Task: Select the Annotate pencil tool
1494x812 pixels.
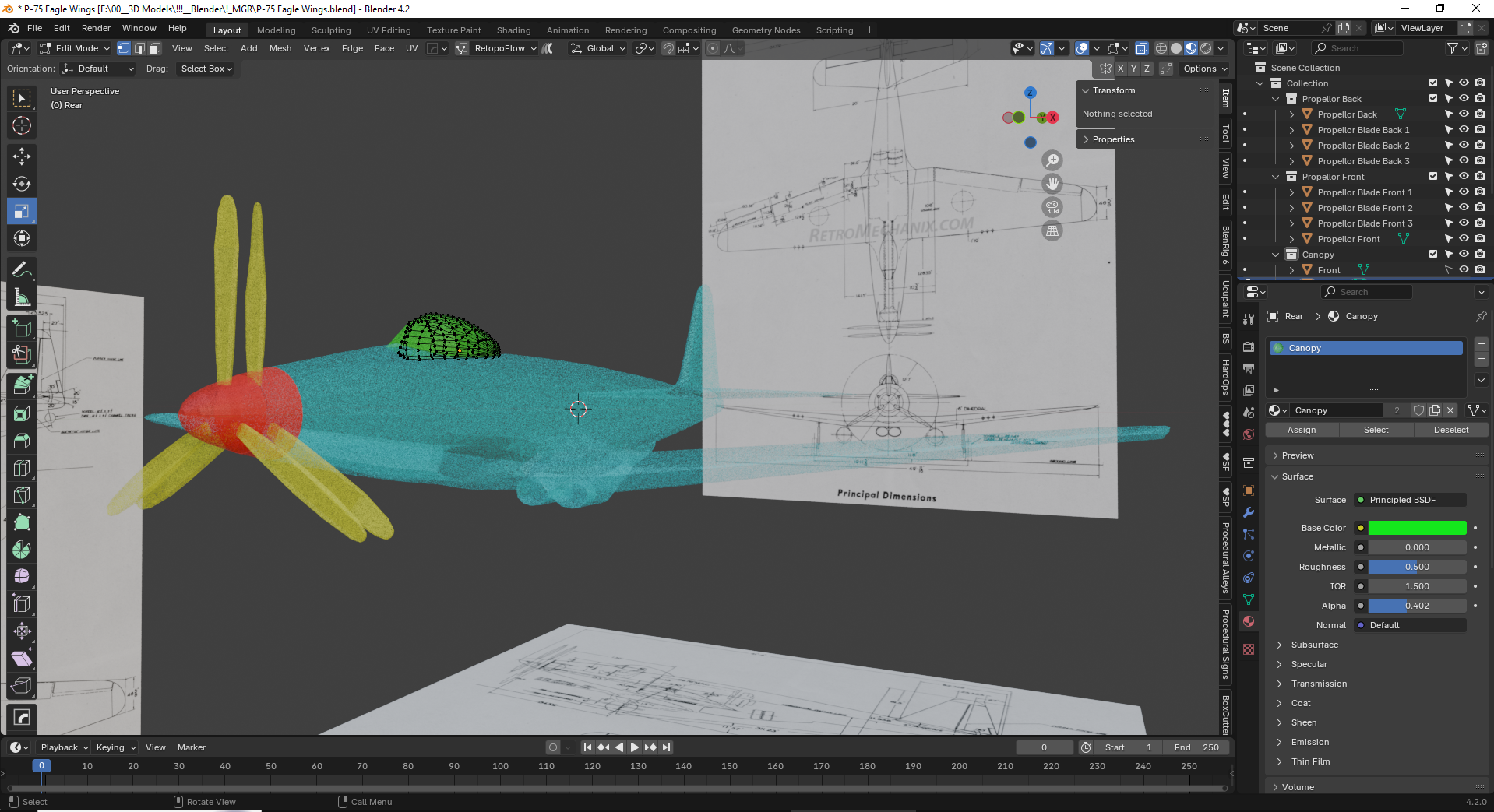Action: [22, 269]
